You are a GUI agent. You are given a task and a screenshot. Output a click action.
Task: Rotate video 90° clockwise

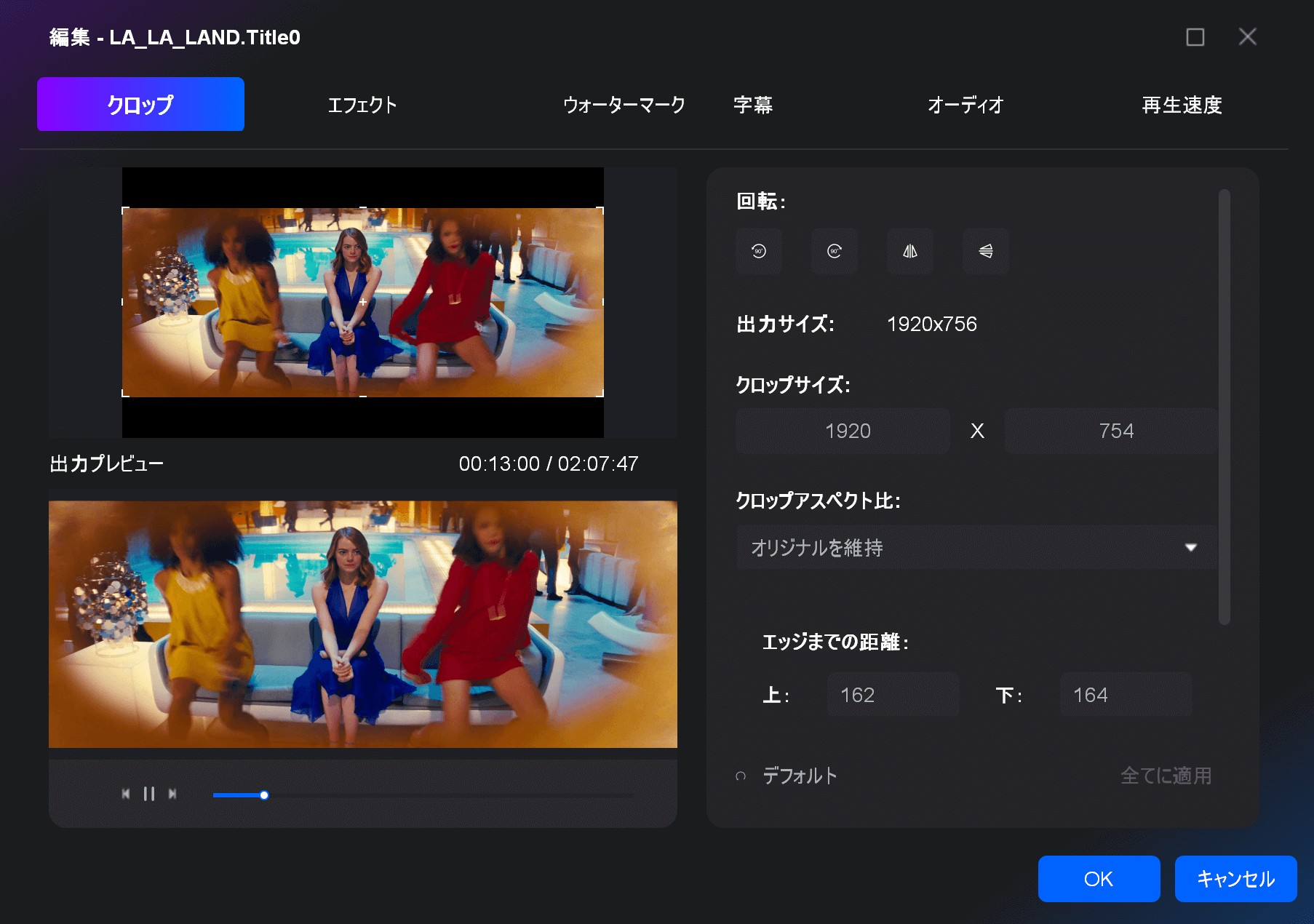[x=834, y=251]
